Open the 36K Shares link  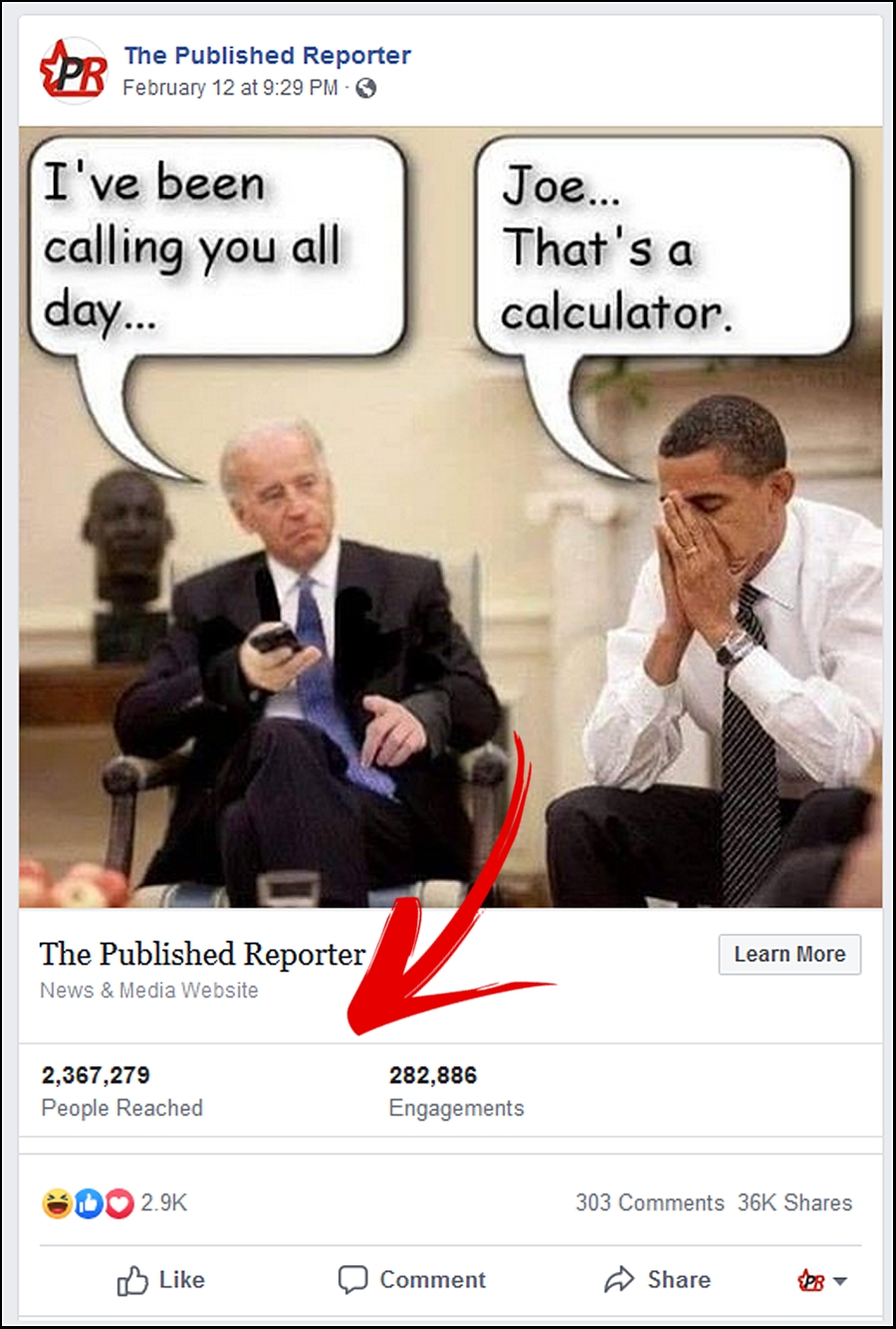pyautogui.click(x=794, y=1203)
